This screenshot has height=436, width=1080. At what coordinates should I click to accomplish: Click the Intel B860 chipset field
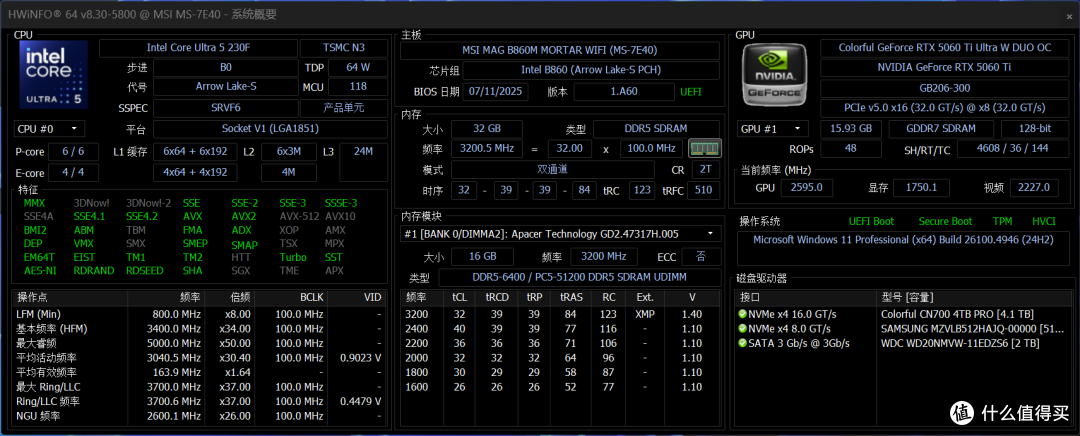(593, 70)
